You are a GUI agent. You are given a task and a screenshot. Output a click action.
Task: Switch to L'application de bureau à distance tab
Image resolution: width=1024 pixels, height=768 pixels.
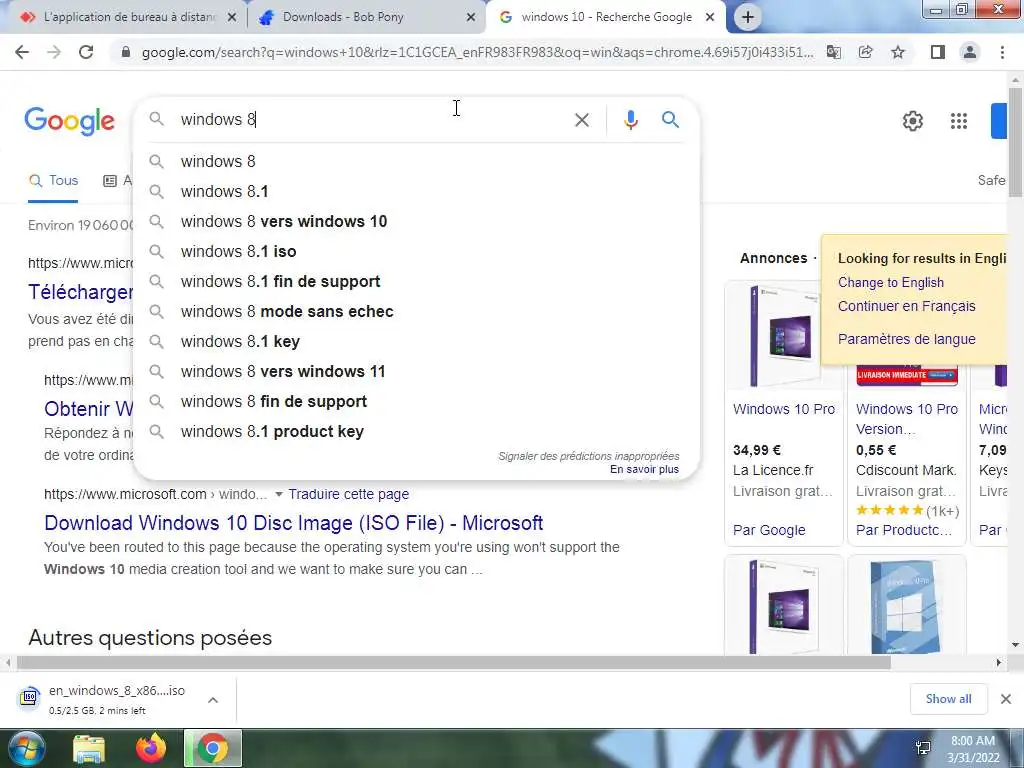pyautogui.click(x=129, y=17)
